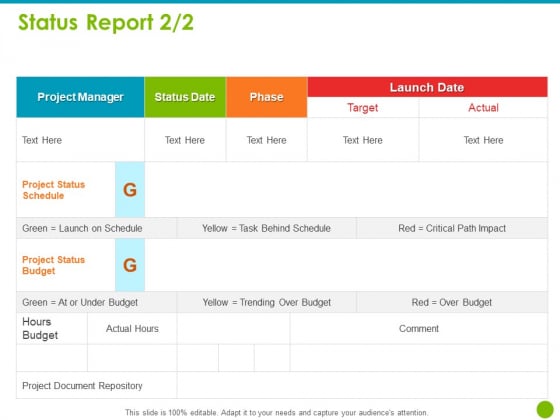Select the Status Date header cell
560x420 pixels.
[x=185, y=97]
